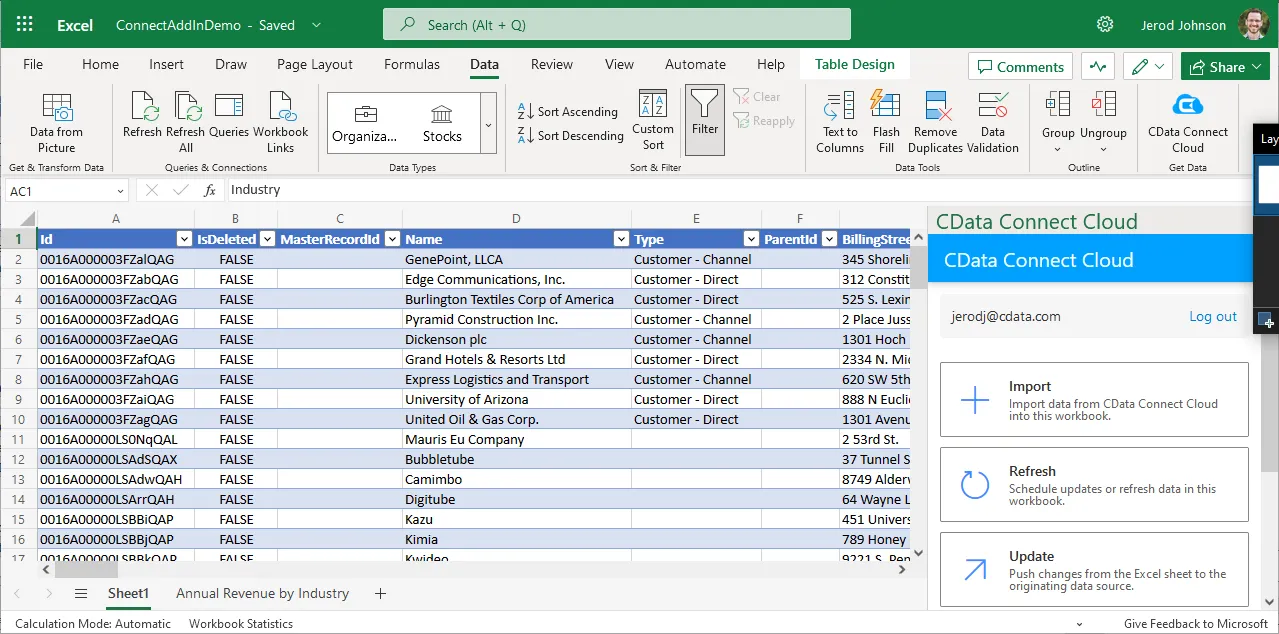The width and height of the screenshot is (1279, 634).
Task: Expand the Data Types gallery
Action: tap(487, 124)
